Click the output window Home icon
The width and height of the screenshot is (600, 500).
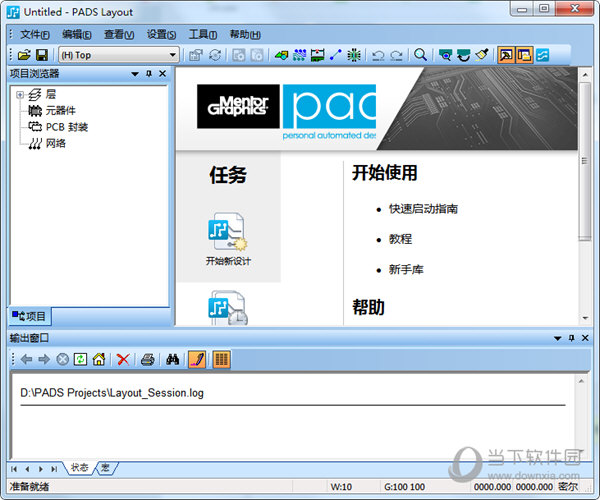pyautogui.click(x=99, y=359)
